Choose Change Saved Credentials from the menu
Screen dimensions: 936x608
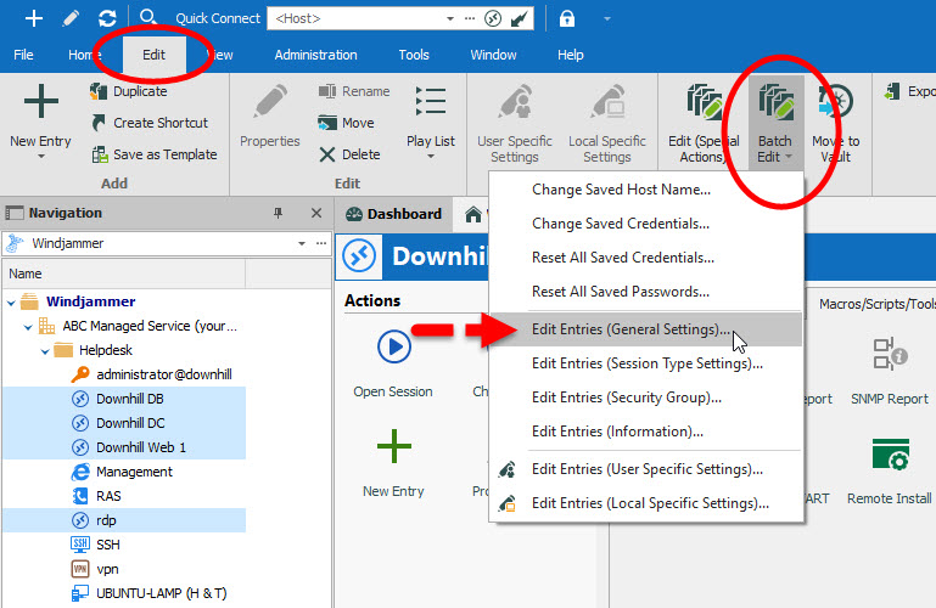click(620, 223)
